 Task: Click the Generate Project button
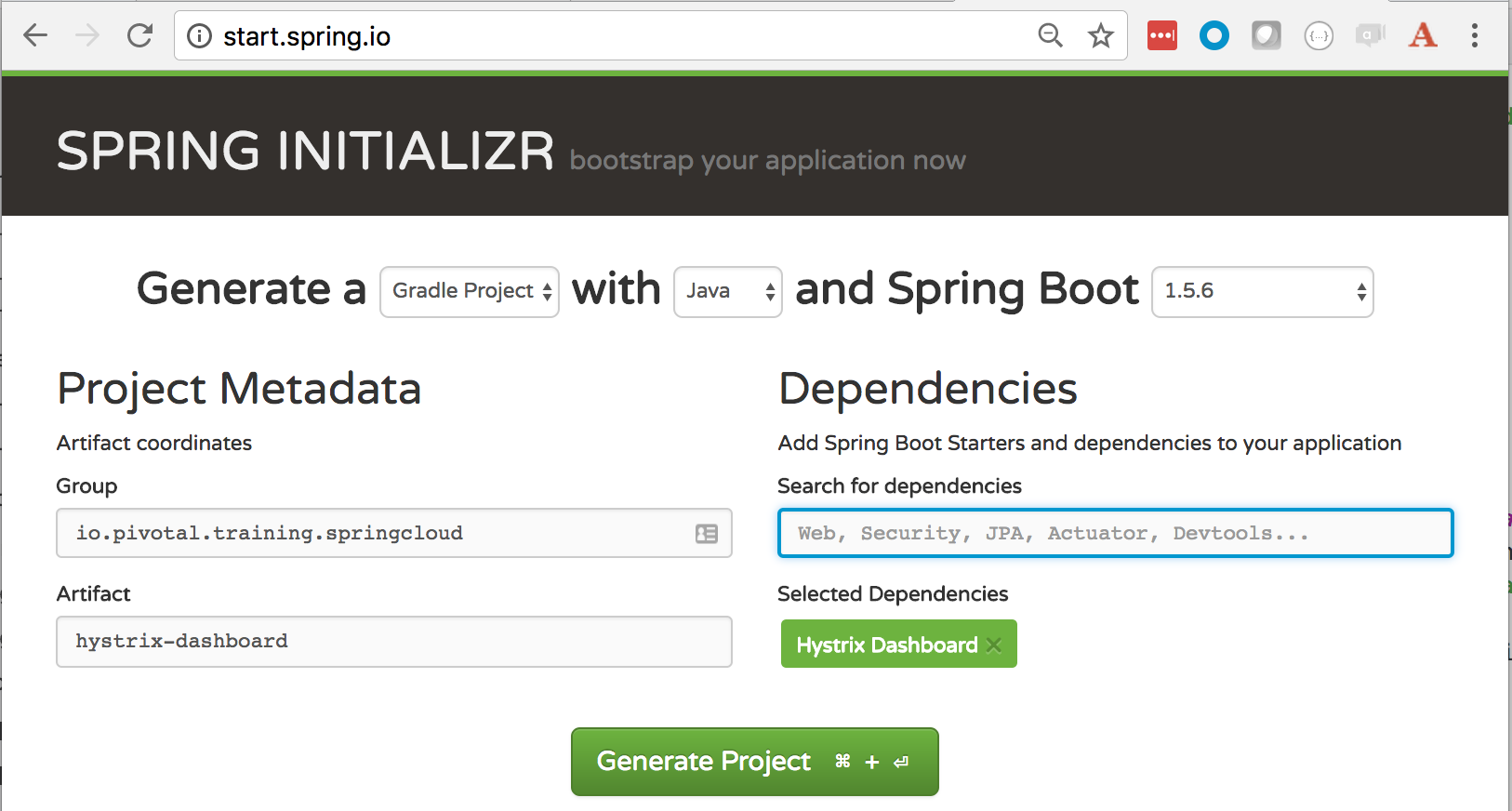pyautogui.click(x=755, y=762)
